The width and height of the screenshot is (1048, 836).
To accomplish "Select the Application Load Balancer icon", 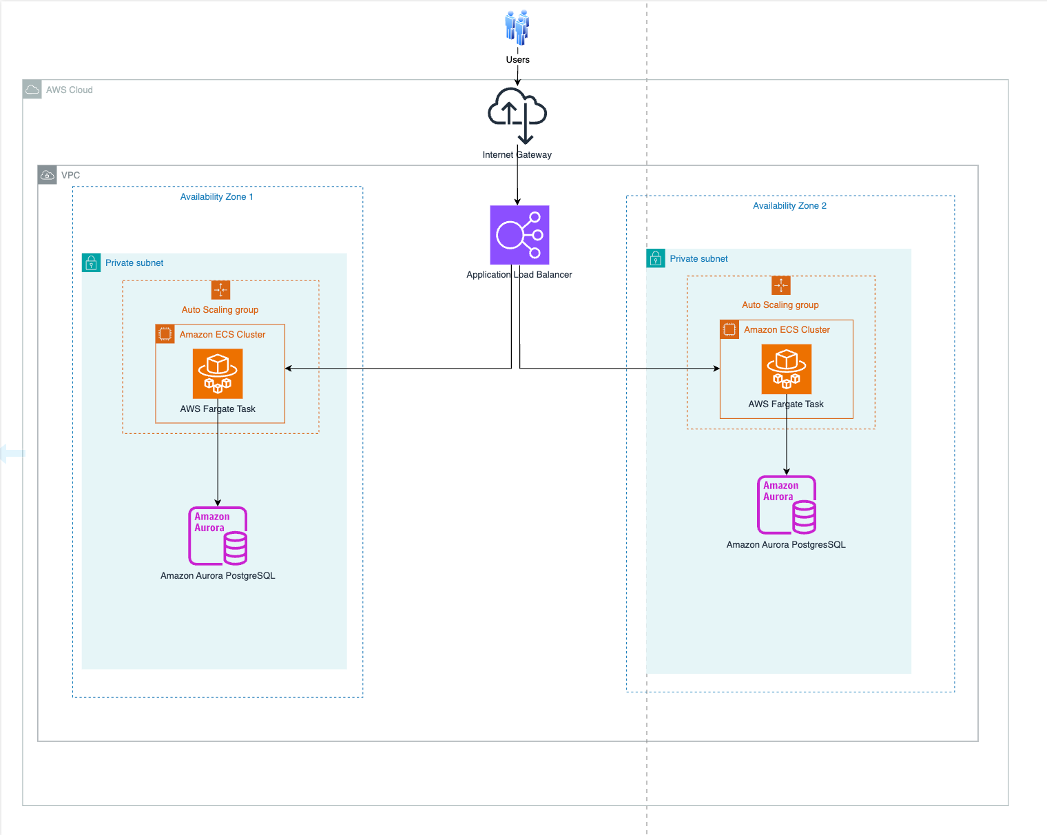I will 518,234.
